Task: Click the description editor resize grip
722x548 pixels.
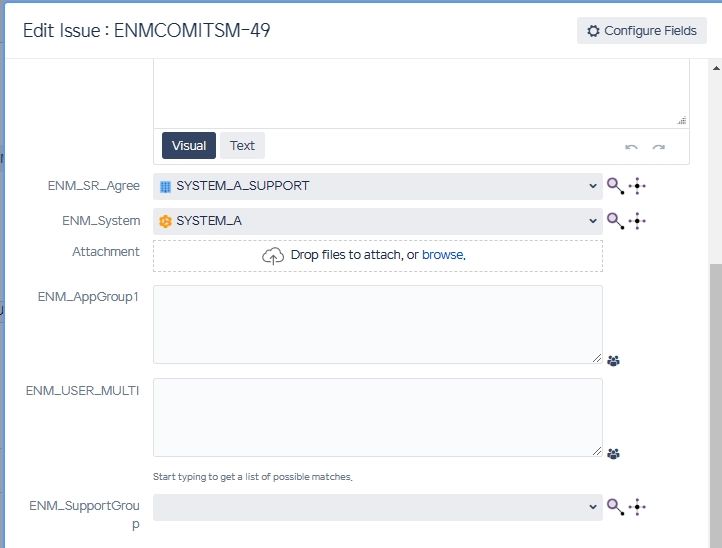Action: 681,121
